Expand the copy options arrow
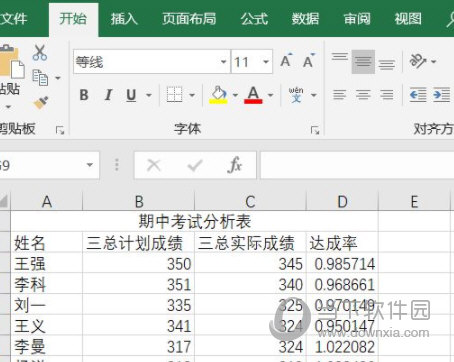 [58, 78]
